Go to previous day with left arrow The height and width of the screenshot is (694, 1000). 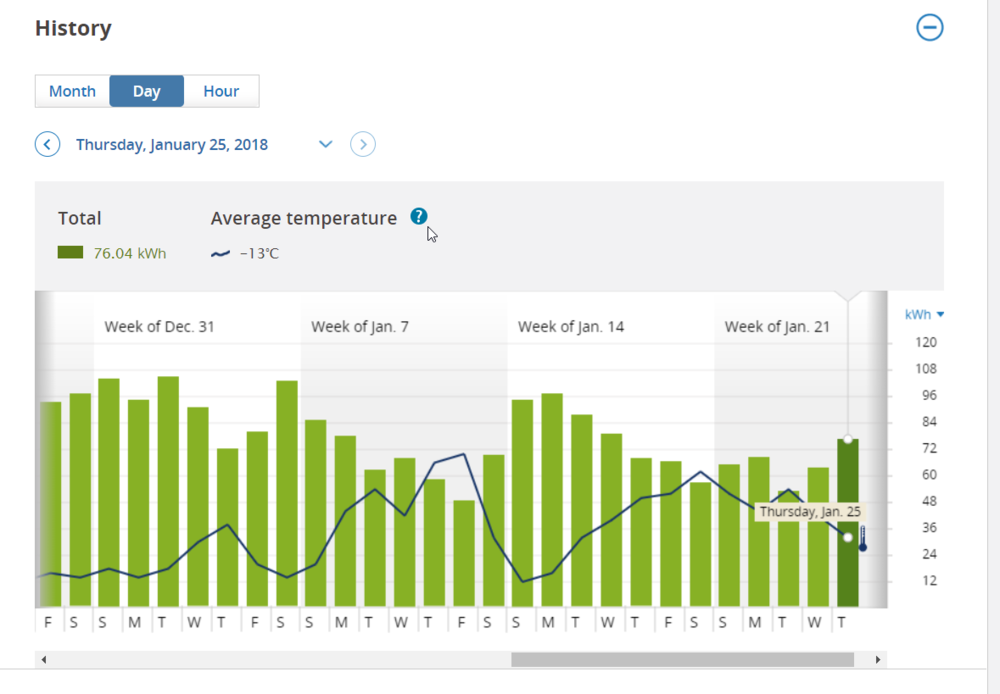[x=47, y=145]
